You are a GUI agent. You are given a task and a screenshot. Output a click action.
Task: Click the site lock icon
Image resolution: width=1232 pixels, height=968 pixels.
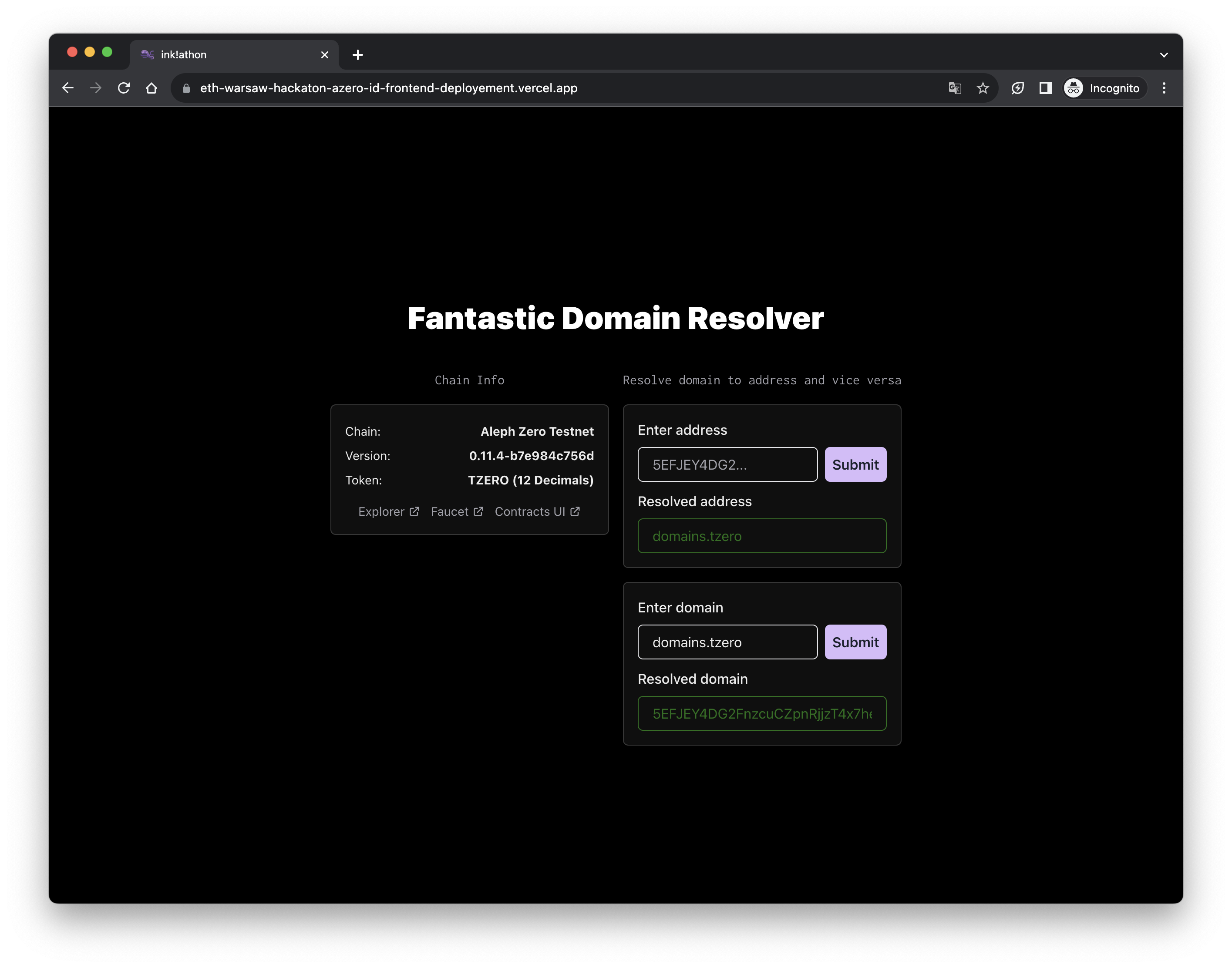[186, 88]
